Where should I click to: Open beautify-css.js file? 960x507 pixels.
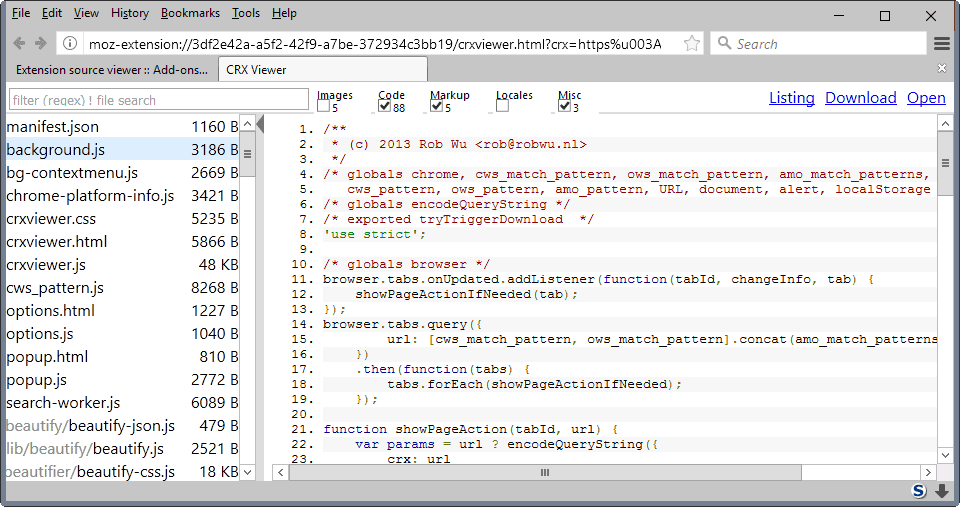pos(122,471)
